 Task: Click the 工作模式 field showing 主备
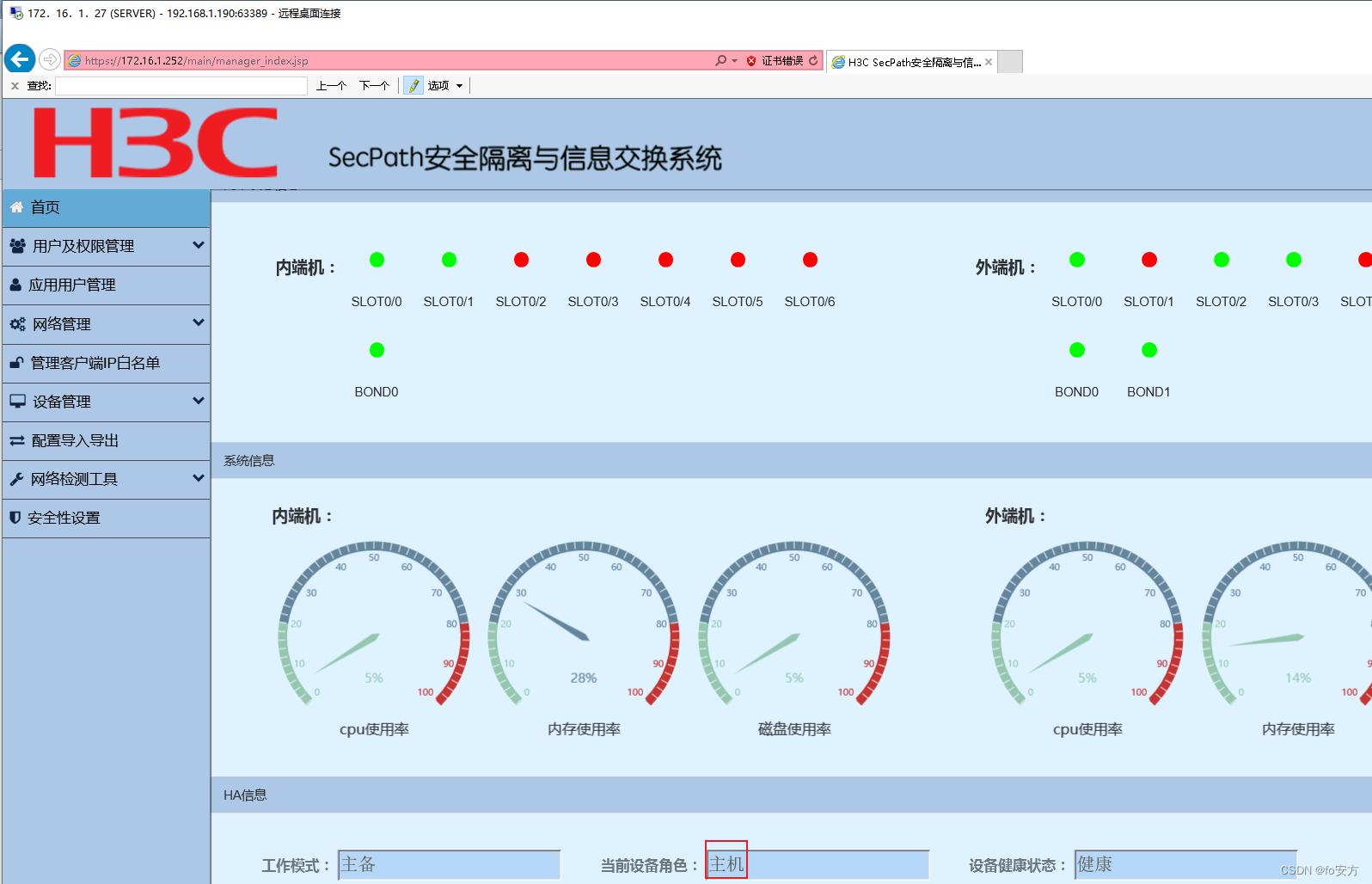click(x=449, y=864)
